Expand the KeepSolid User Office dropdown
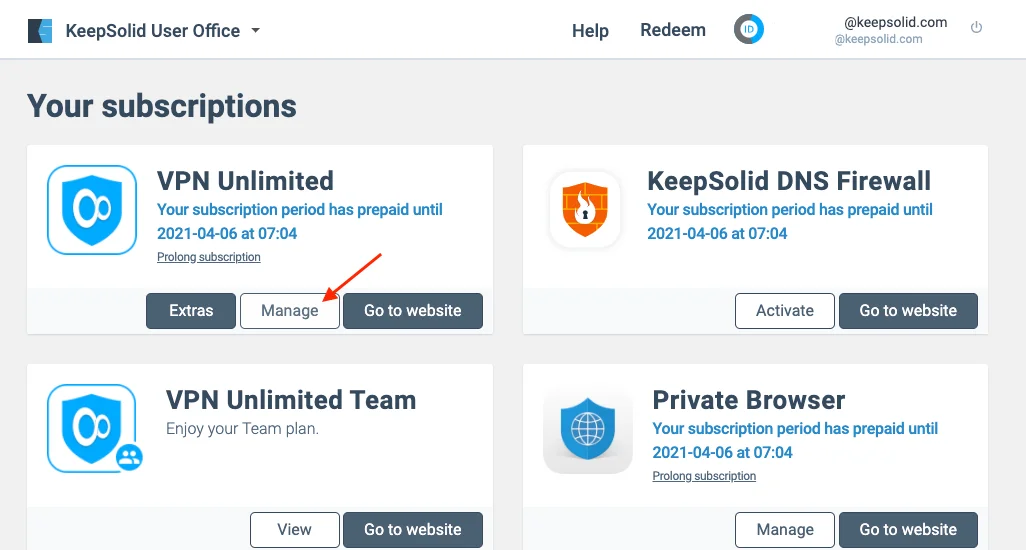This screenshot has width=1026, height=550. pos(255,31)
